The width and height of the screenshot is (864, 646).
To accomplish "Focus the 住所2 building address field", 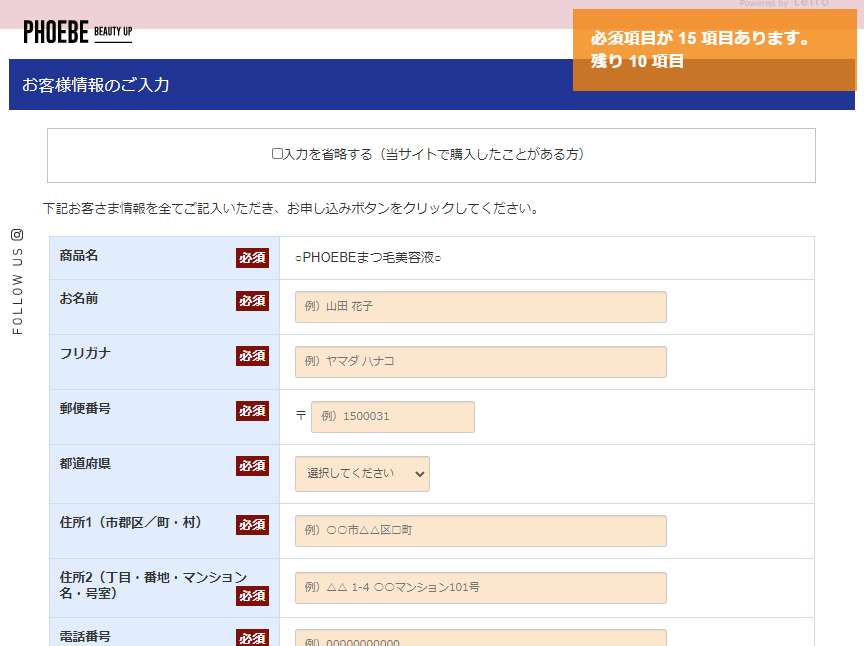I will 480,588.
